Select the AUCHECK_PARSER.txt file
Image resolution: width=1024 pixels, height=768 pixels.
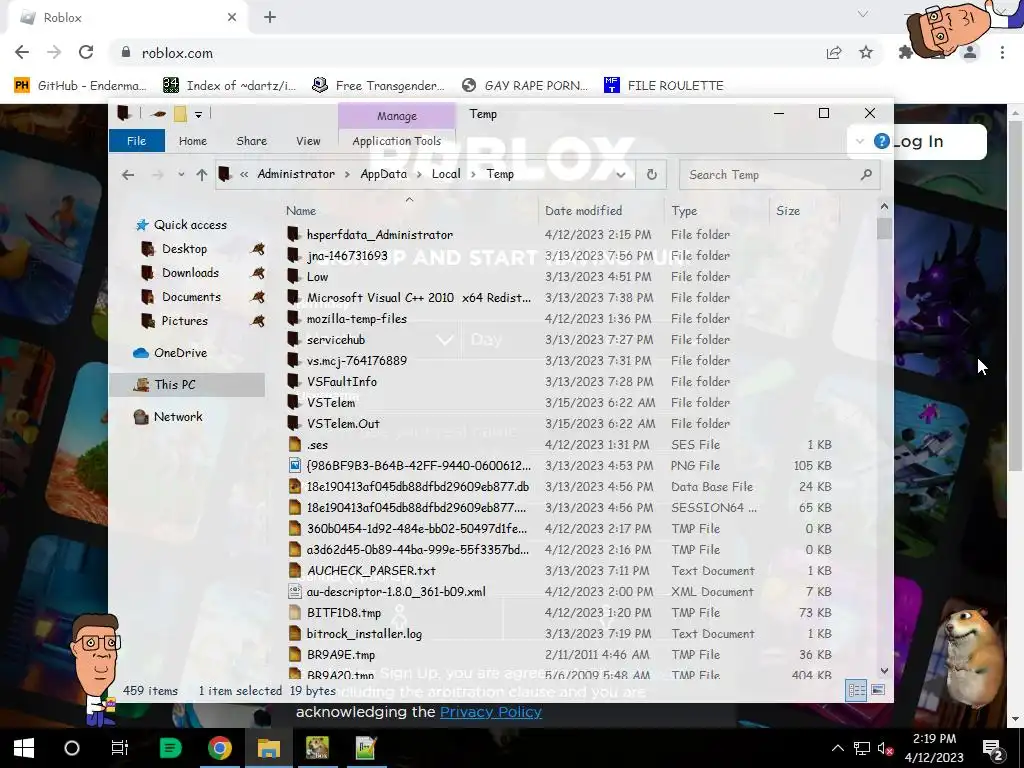[371, 571]
